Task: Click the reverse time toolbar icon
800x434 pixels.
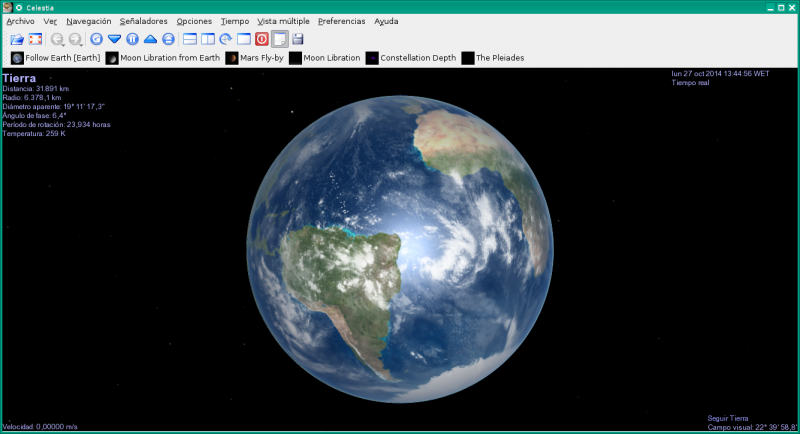Action: [96, 39]
